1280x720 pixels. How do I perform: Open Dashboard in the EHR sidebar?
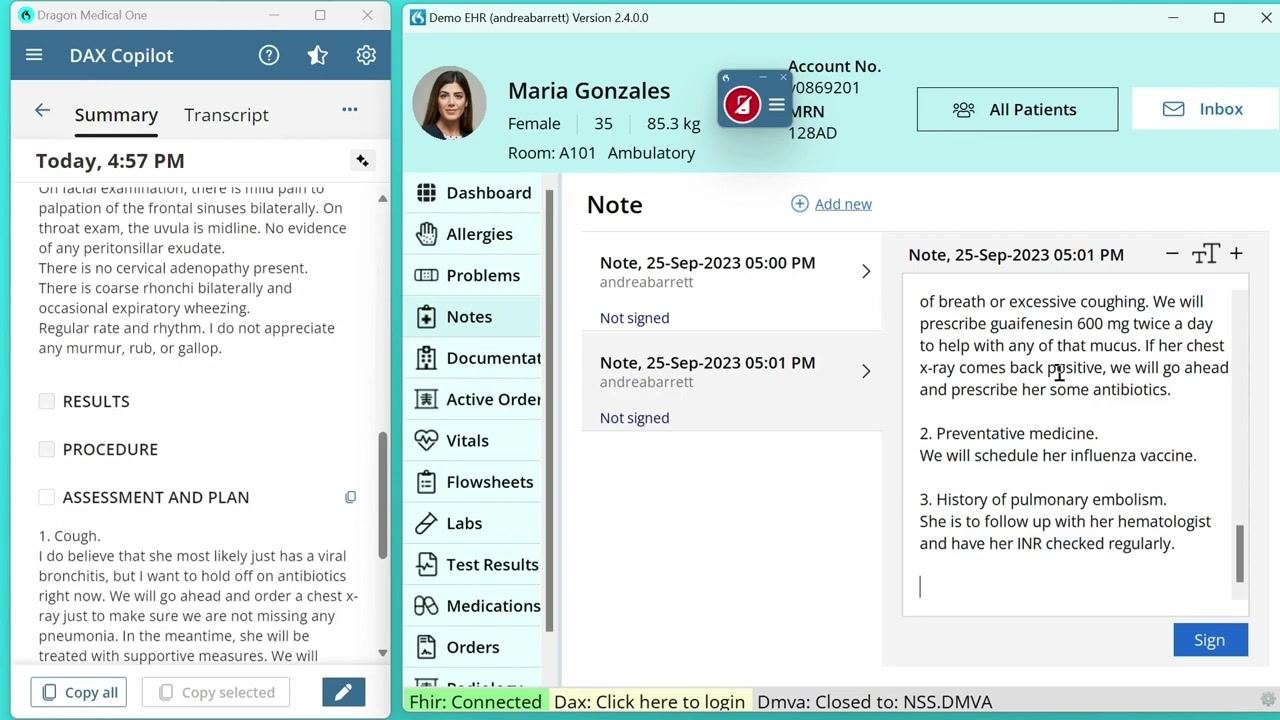pyautogui.click(x=474, y=193)
